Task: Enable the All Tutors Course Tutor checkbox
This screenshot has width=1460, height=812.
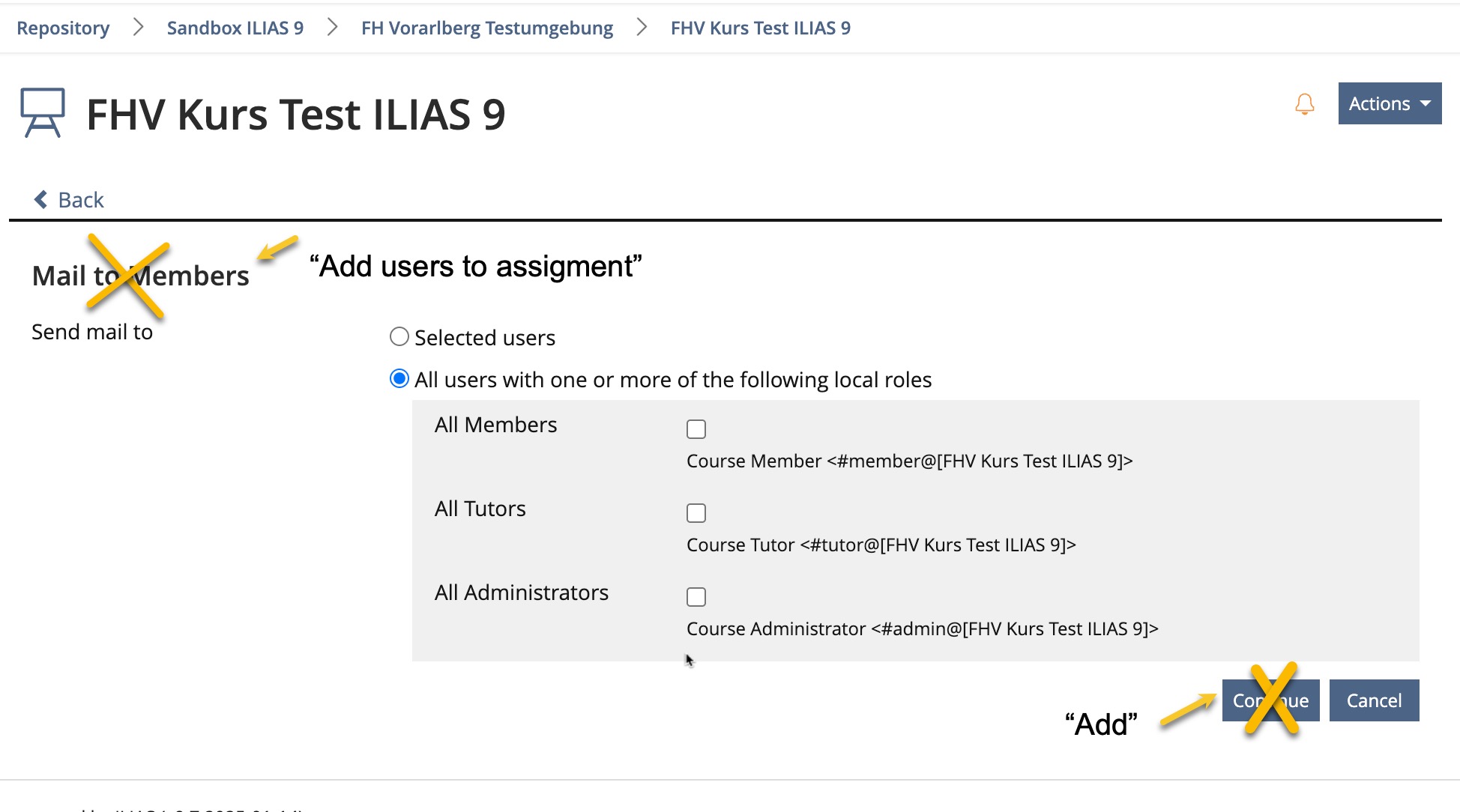Action: (x=696, y=513)
